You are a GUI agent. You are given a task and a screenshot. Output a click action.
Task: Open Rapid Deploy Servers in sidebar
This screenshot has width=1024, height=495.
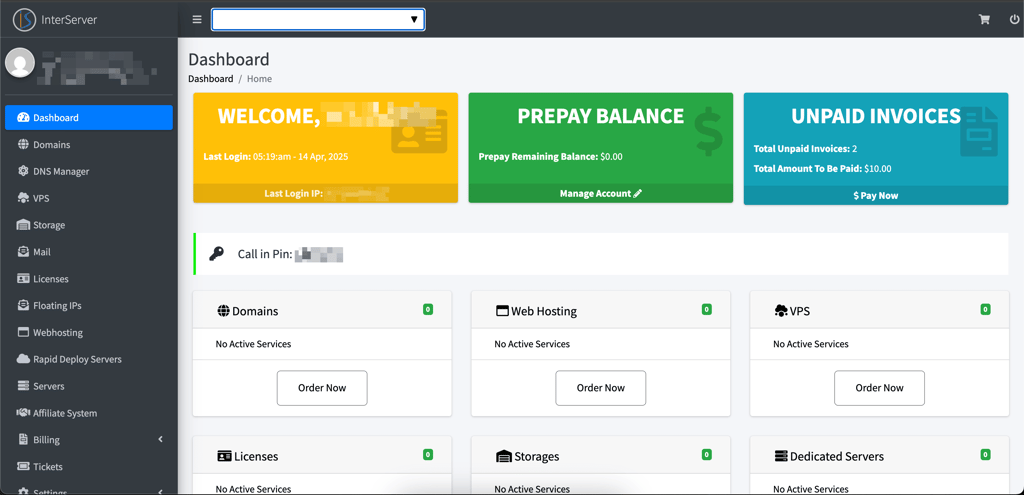[89, 359]
